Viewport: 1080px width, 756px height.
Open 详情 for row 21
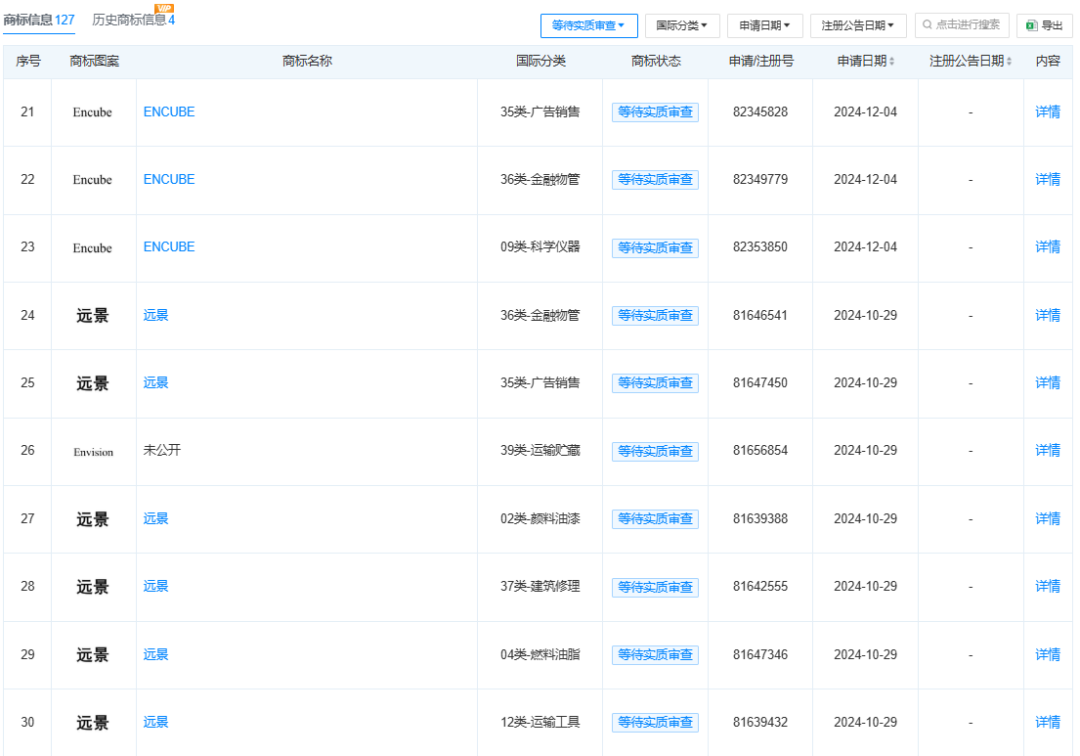pos(1047,112)
